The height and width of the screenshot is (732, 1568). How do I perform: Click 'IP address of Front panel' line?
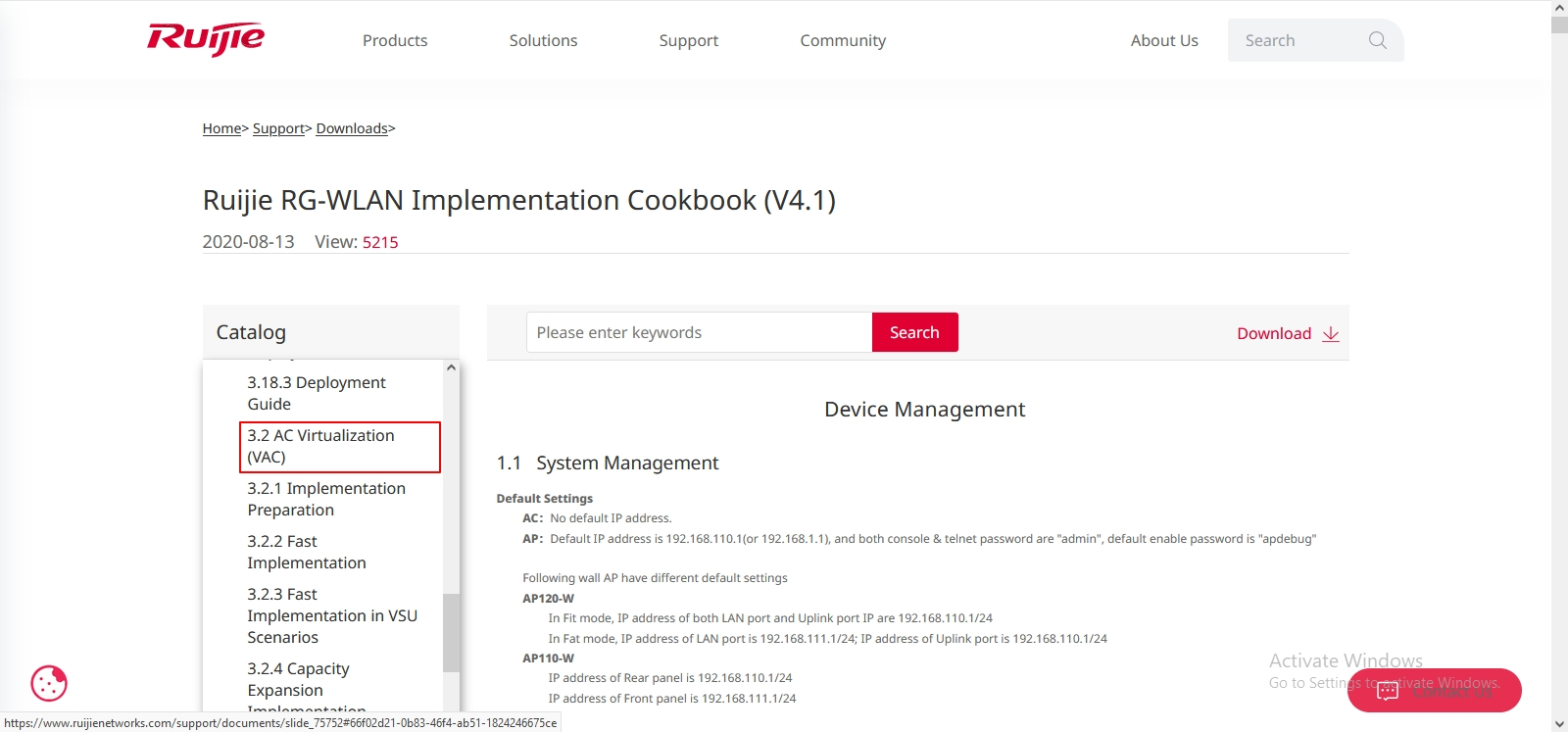tap(672, 699)
